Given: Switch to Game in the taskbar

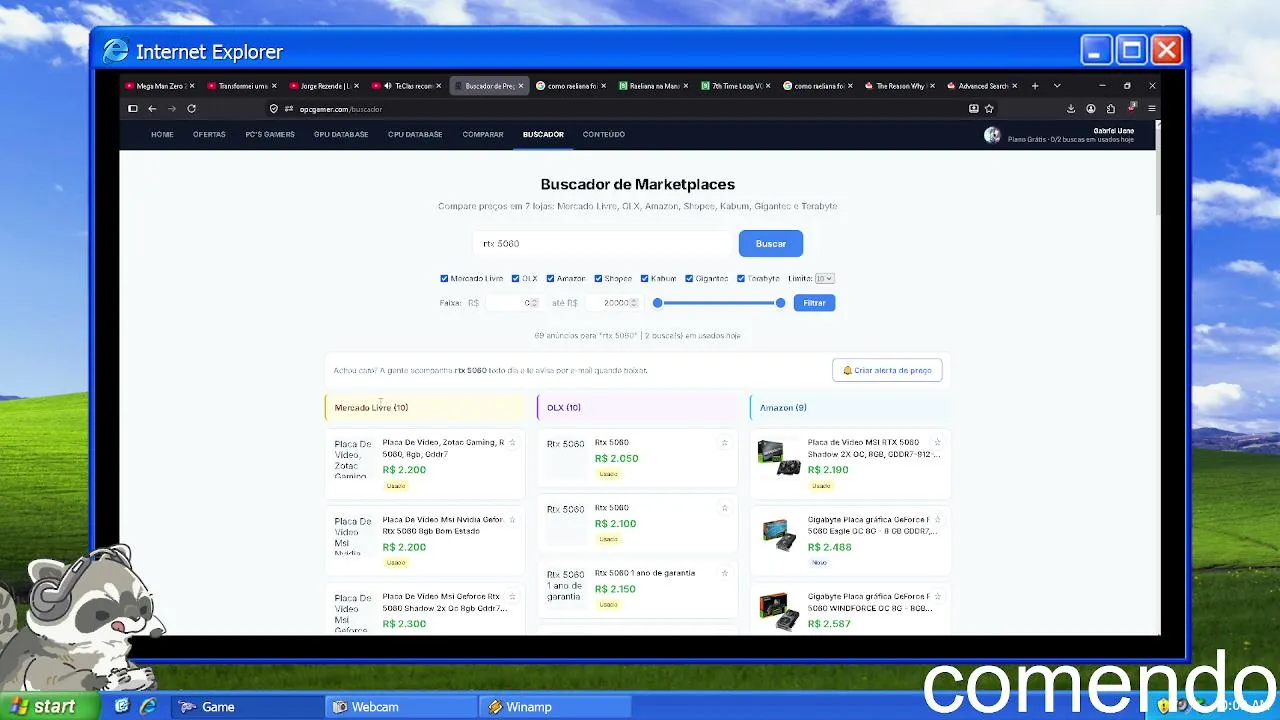Looking at the screenshot, I should [x=247, y=707].
